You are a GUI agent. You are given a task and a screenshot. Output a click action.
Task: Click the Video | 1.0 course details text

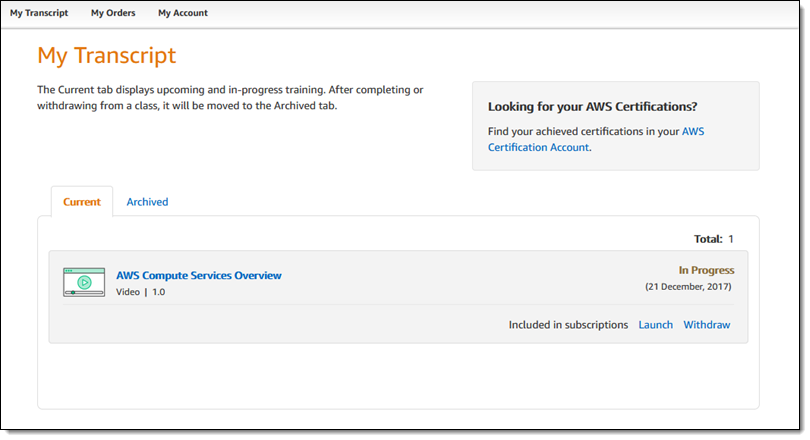click(140, 292)
